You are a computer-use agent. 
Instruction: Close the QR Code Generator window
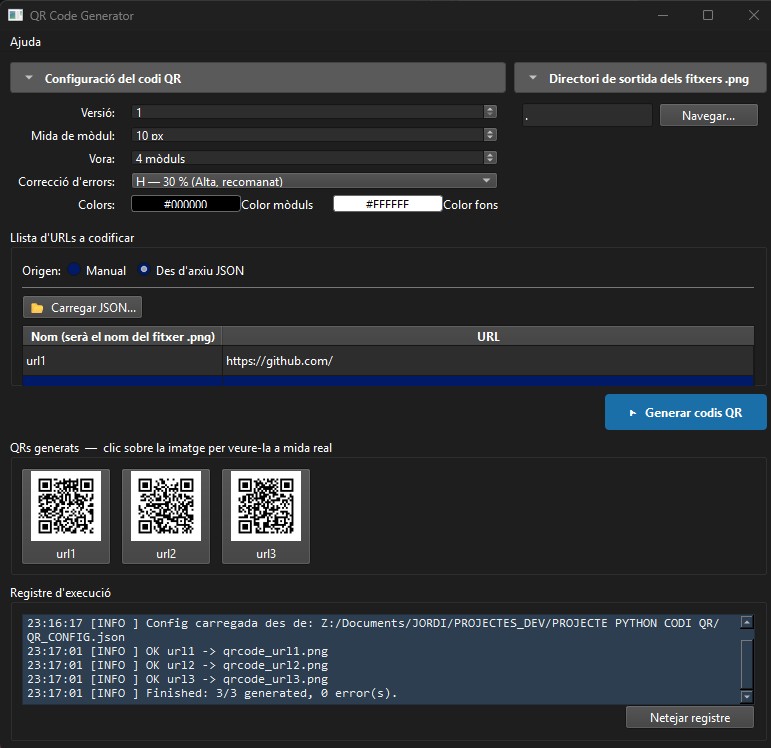(753, 15)
